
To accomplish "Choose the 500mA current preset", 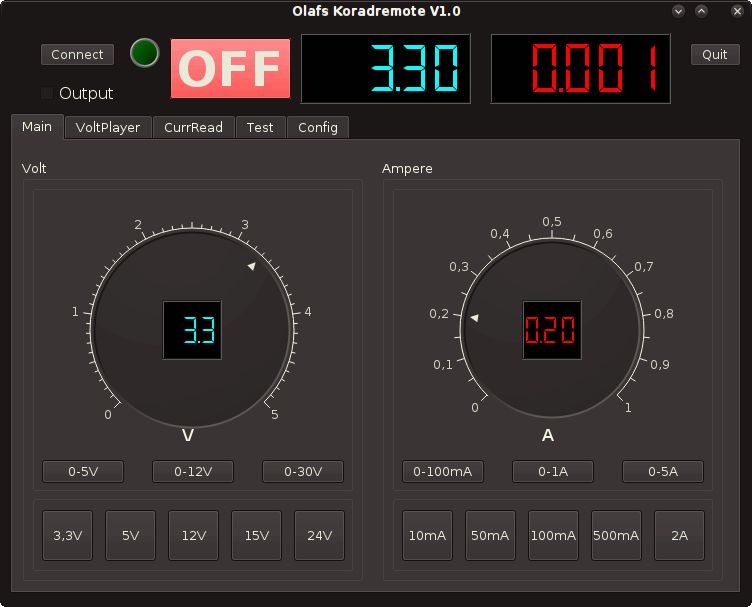I will tap(616, 535).
